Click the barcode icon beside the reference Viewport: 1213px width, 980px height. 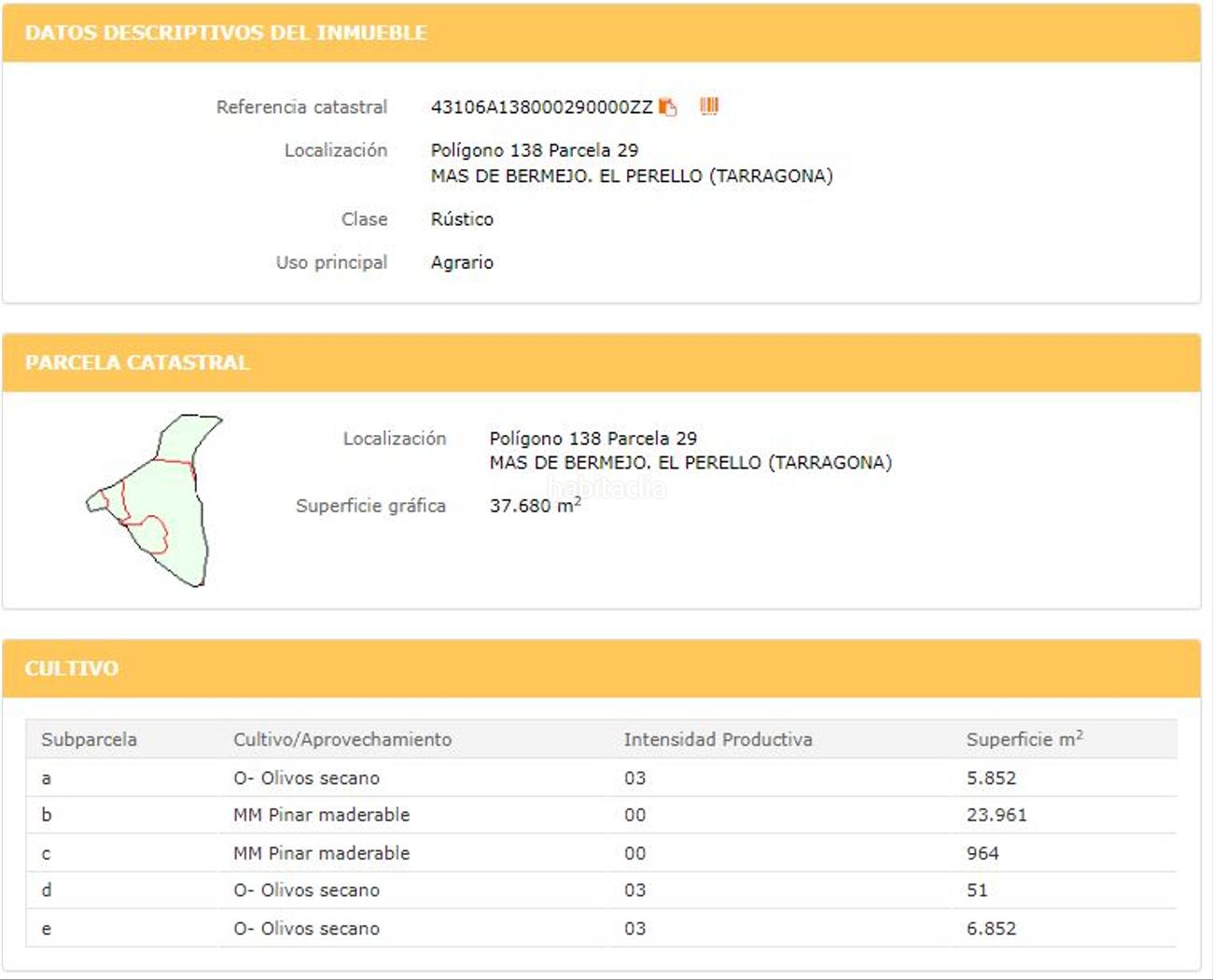tap(709, 106)
